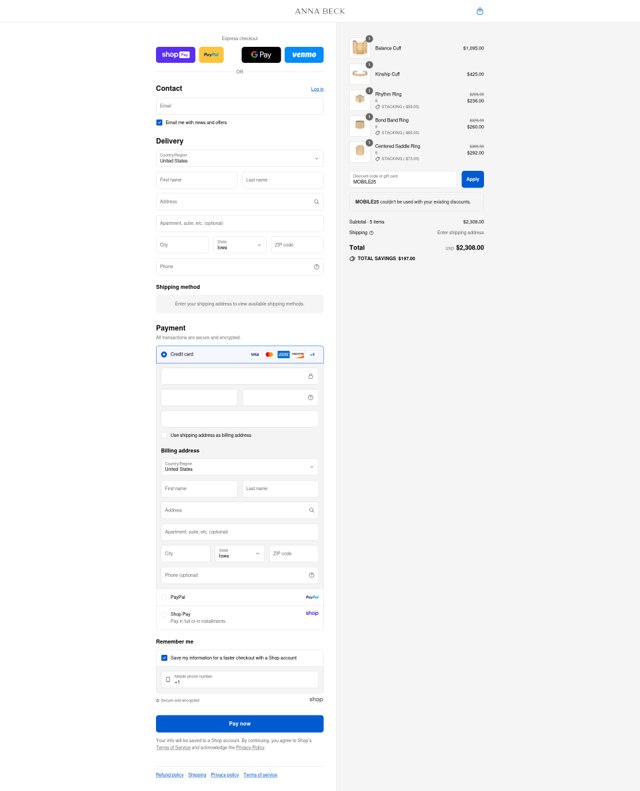Click search icon in Billing Address field
Image resolution: width=640 pixels, height=791 pixels.
click(311, 510)
